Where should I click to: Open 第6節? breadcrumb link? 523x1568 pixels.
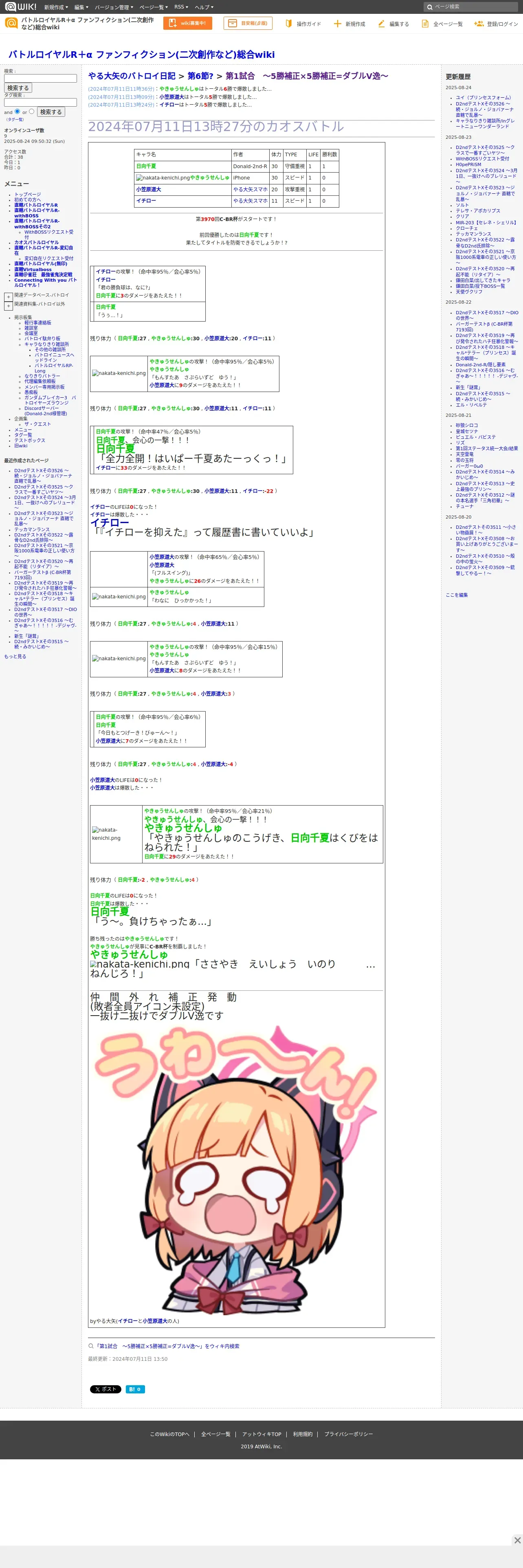point(200,76)
